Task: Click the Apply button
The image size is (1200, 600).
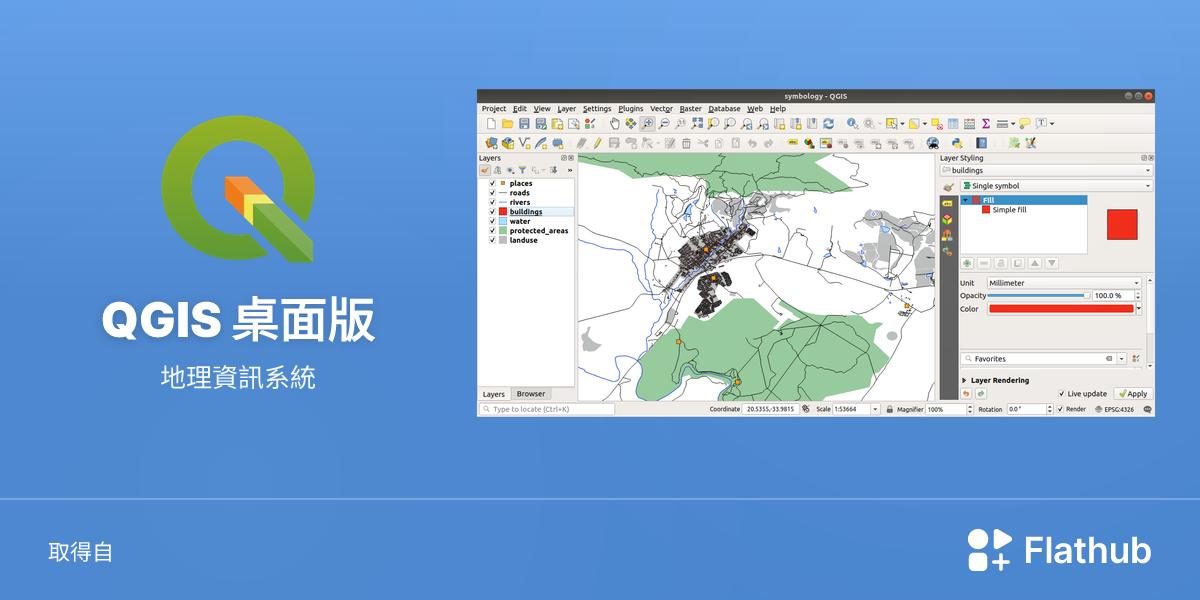Action: (1133, 394)
